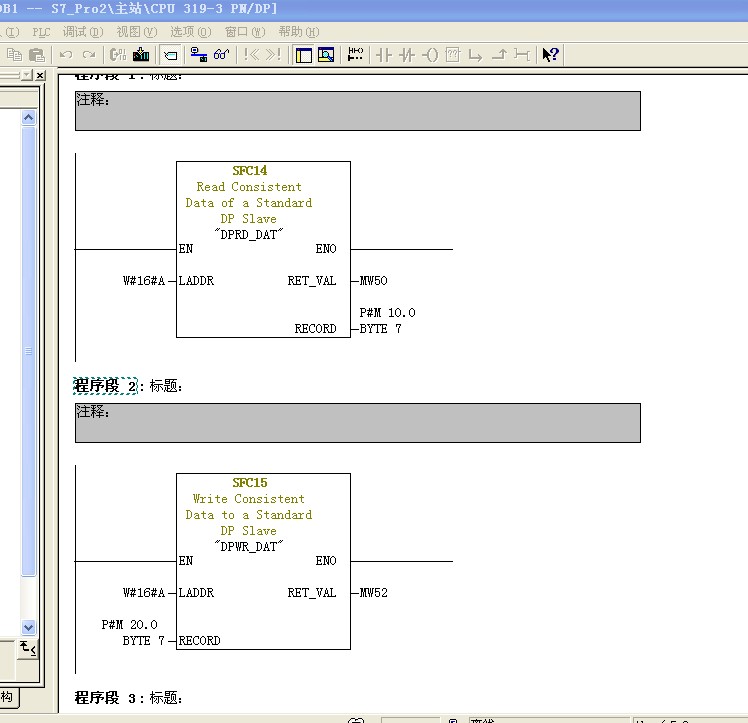
Task: Select the 结构 tab at panel bottom
Action: (x=7, y=697)
